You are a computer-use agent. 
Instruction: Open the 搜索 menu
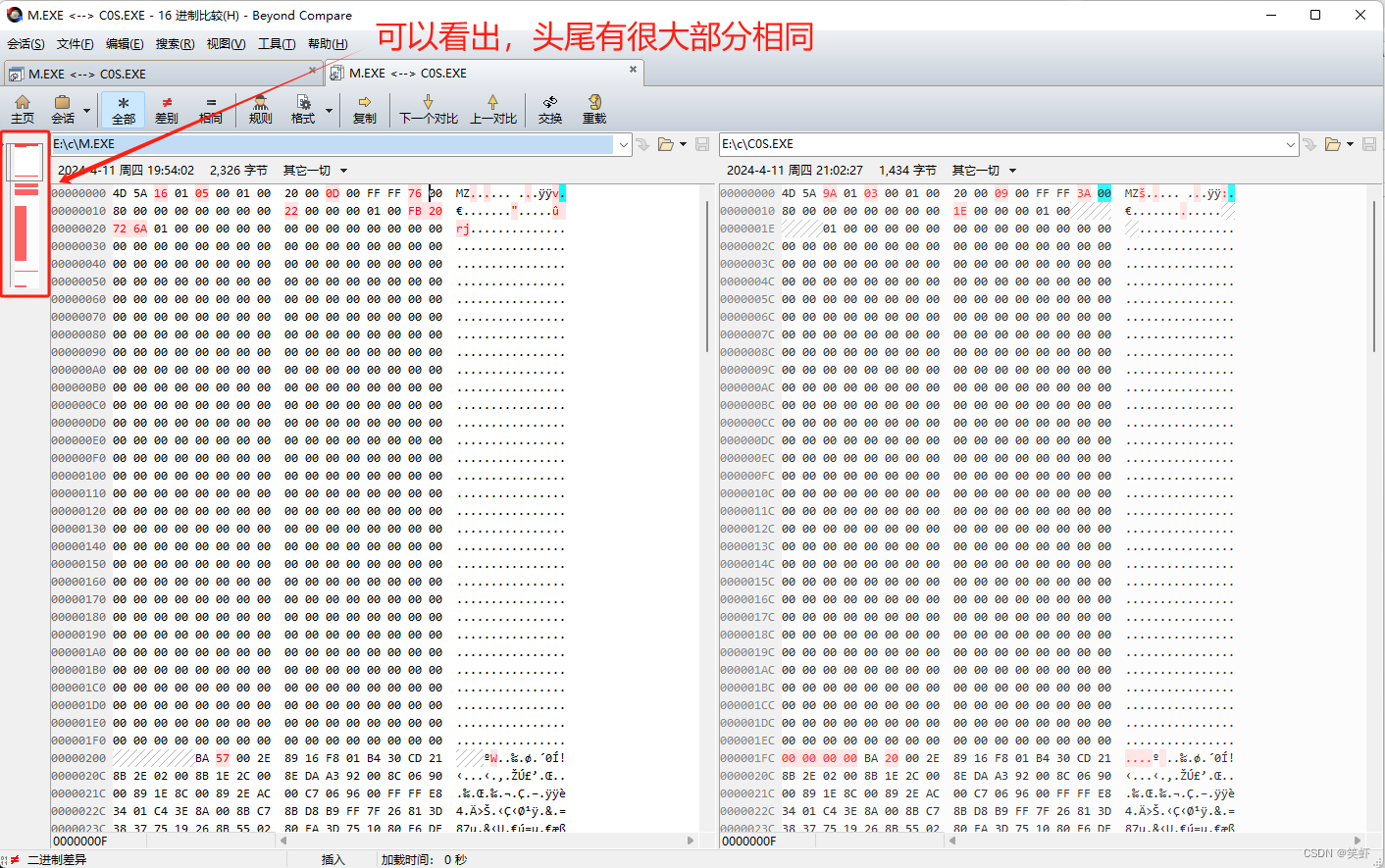[174, 43]
